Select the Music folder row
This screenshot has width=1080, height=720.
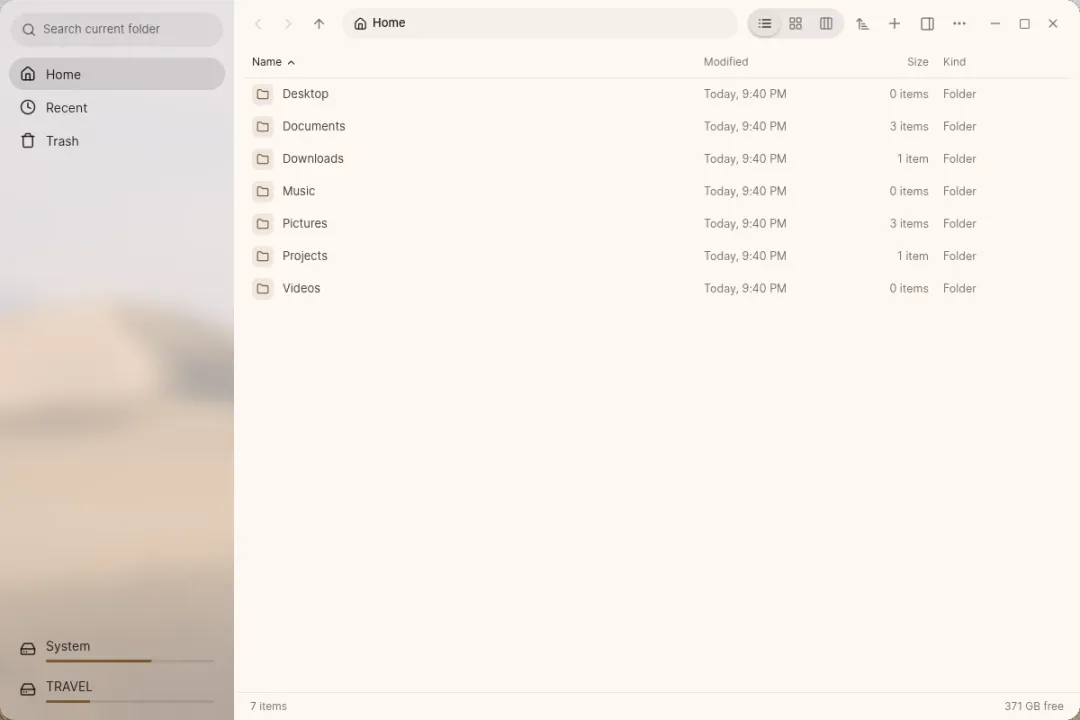[657, 191]
